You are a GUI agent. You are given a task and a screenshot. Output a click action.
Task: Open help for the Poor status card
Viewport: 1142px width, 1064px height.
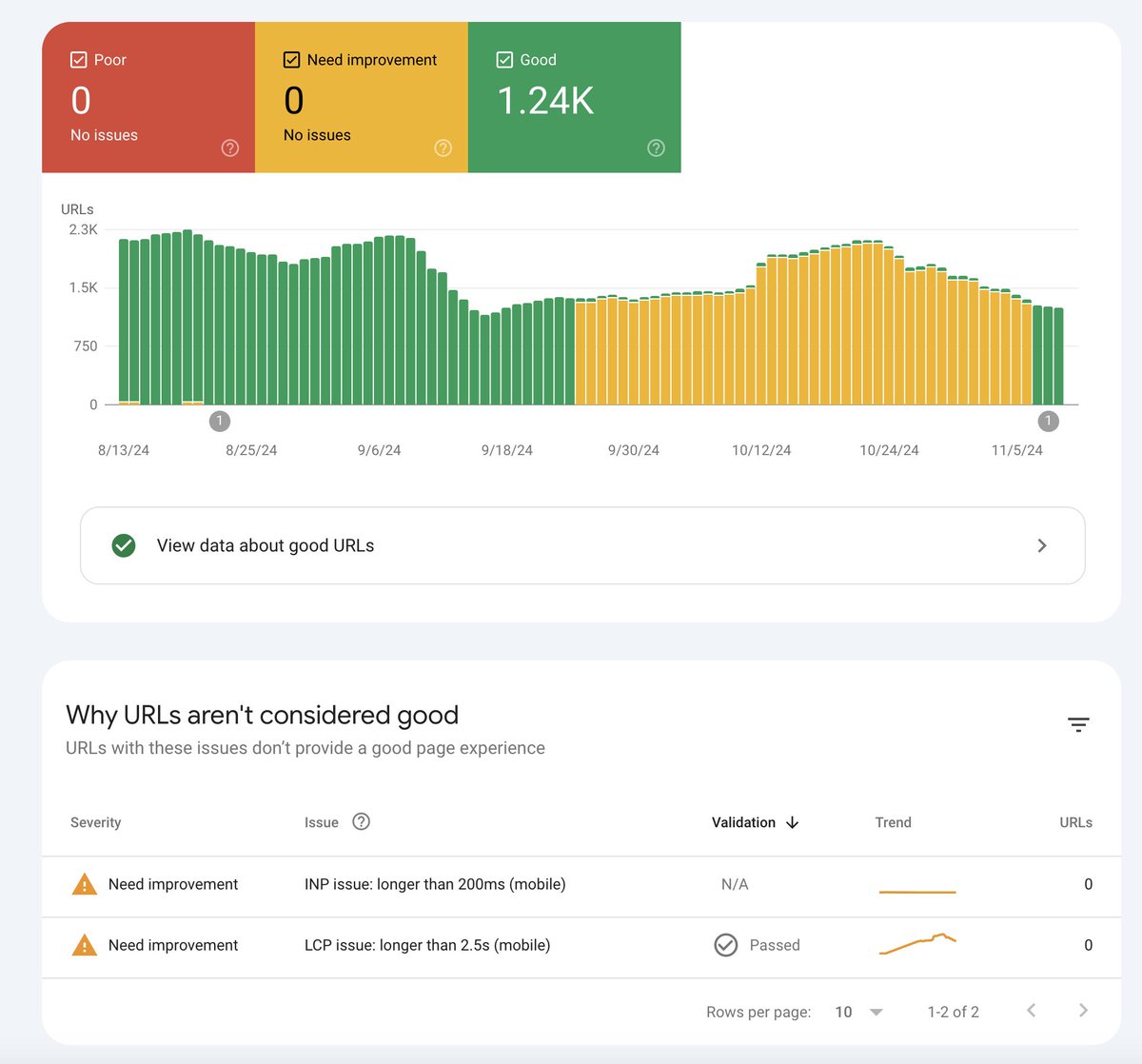pos(229,148)
